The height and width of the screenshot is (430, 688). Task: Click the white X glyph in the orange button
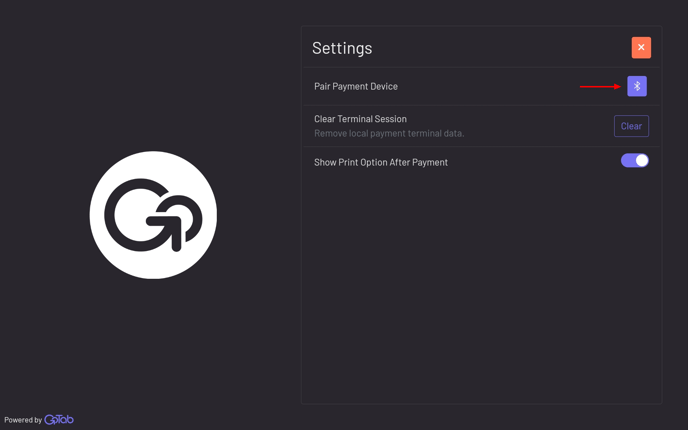pyautogui.click(x=641, y=47)
